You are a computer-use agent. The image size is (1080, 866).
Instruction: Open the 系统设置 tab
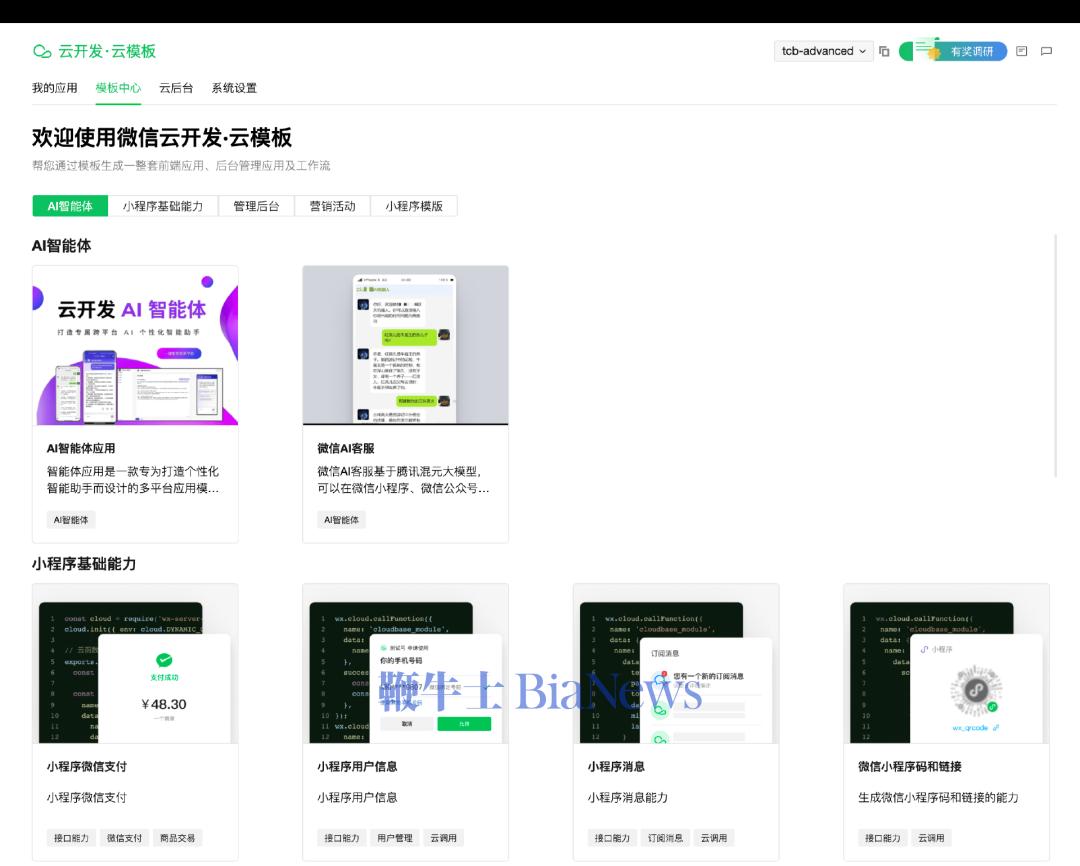(x=234, y=88)
